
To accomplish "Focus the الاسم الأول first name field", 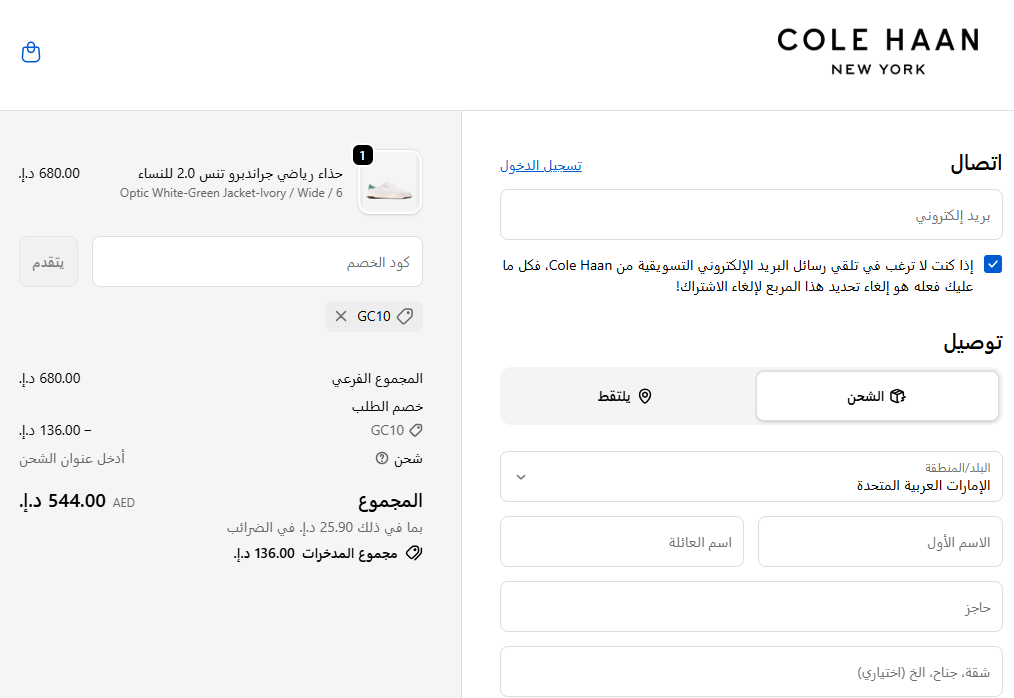I will tap(880, 542).
